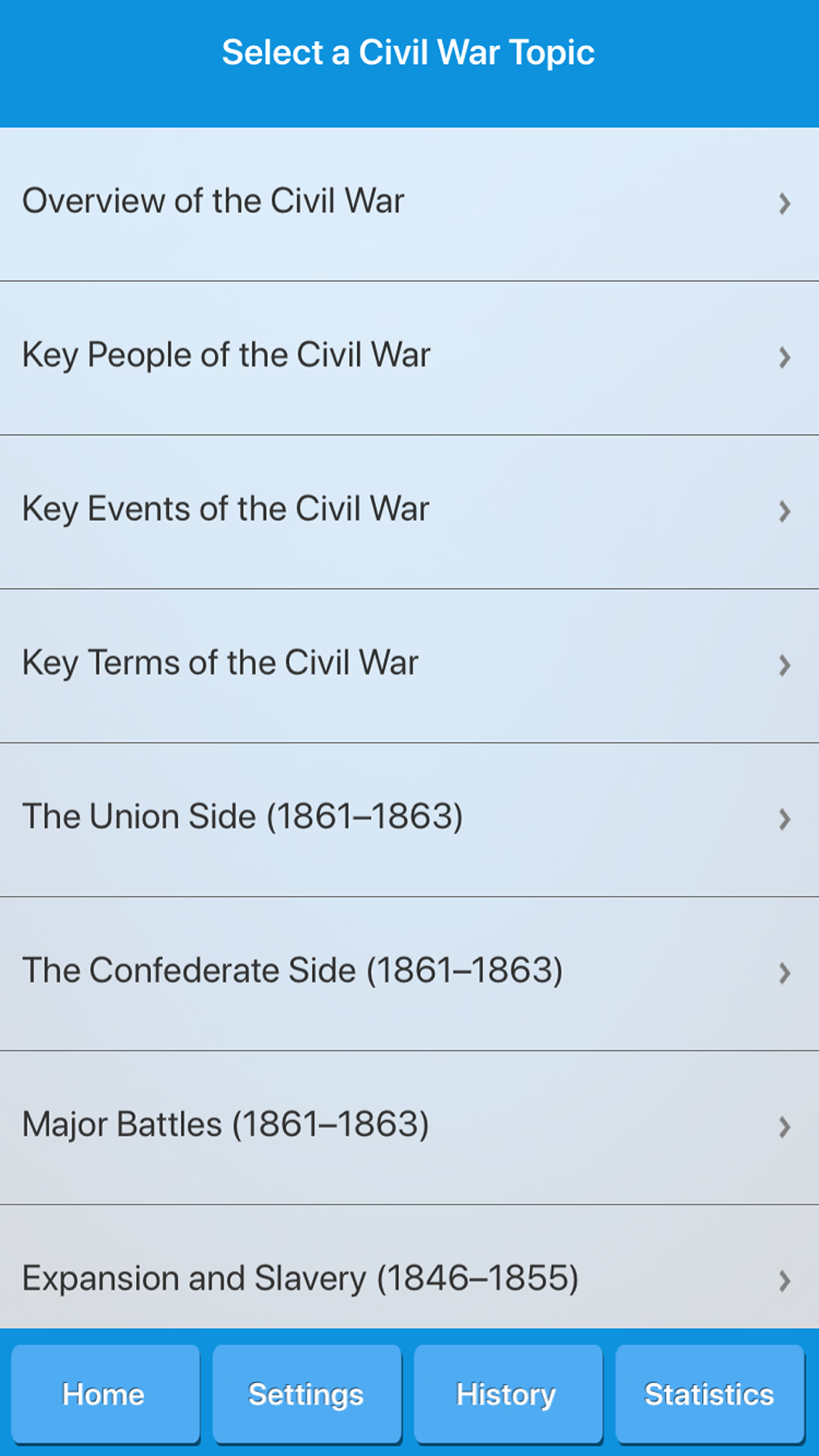Open The Union Side (1861–1863) topic
Viewport: 819px width, 1456px height.
coord(242,817)
